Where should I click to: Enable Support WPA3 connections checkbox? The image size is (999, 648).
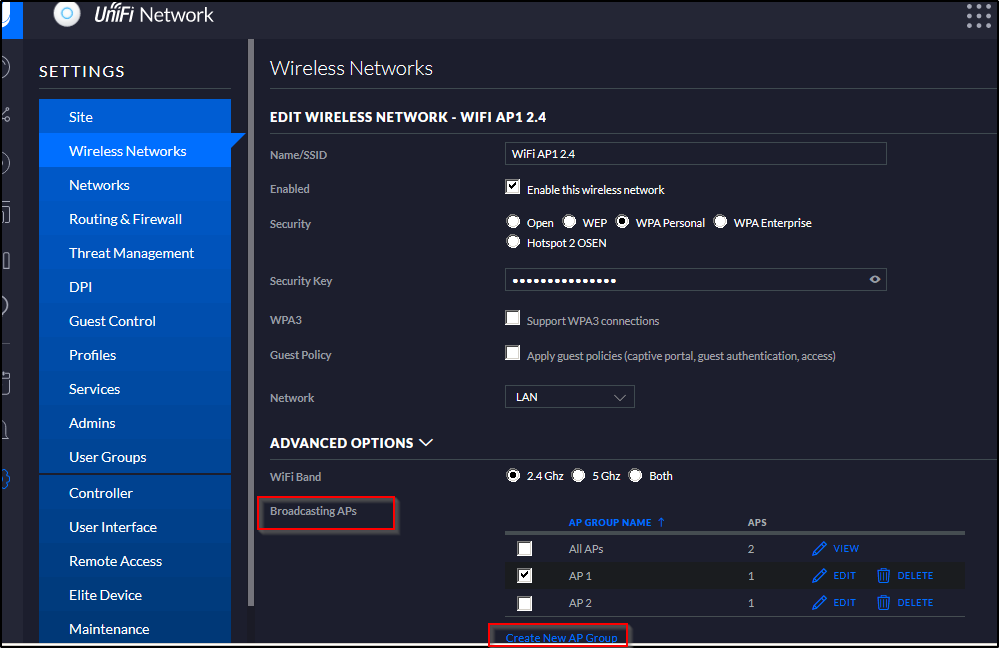[x=513, y=318]
